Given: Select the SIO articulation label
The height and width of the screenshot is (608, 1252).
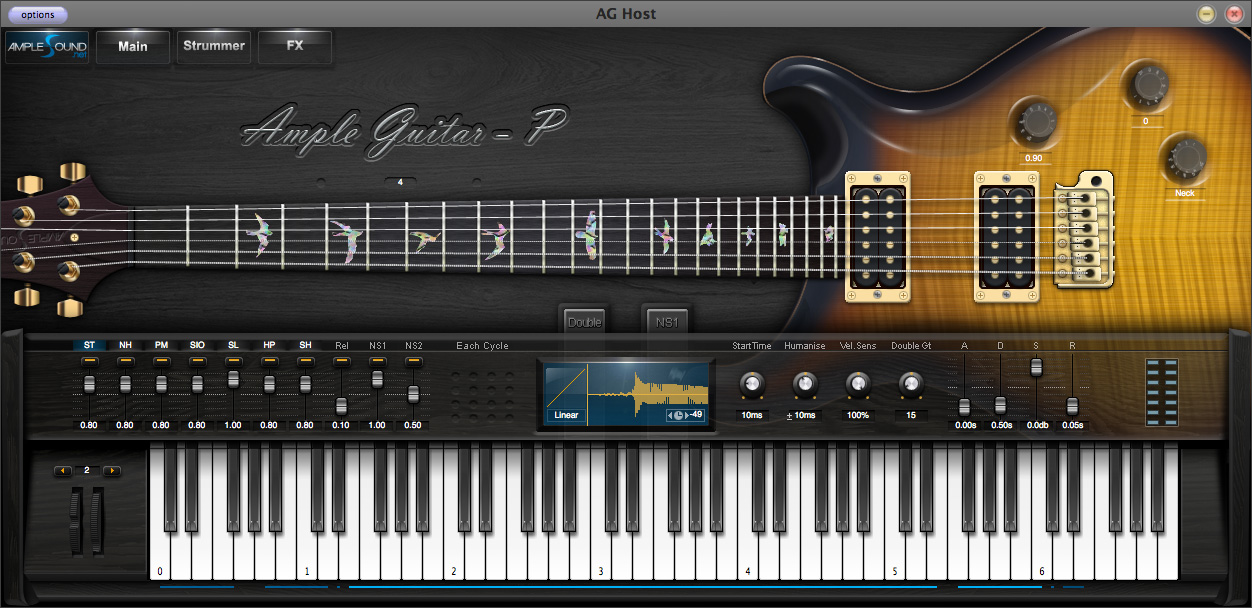Looking at the screenshot, I should 197,345.
